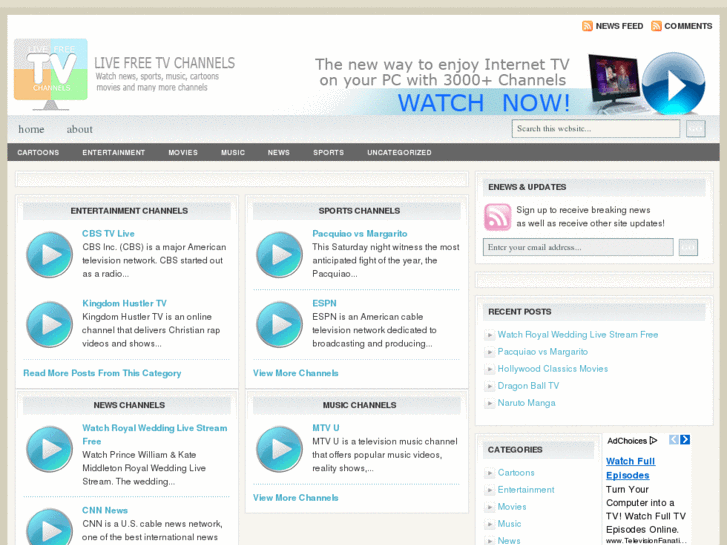Play the ESPN channel icon

pos(279,324)
